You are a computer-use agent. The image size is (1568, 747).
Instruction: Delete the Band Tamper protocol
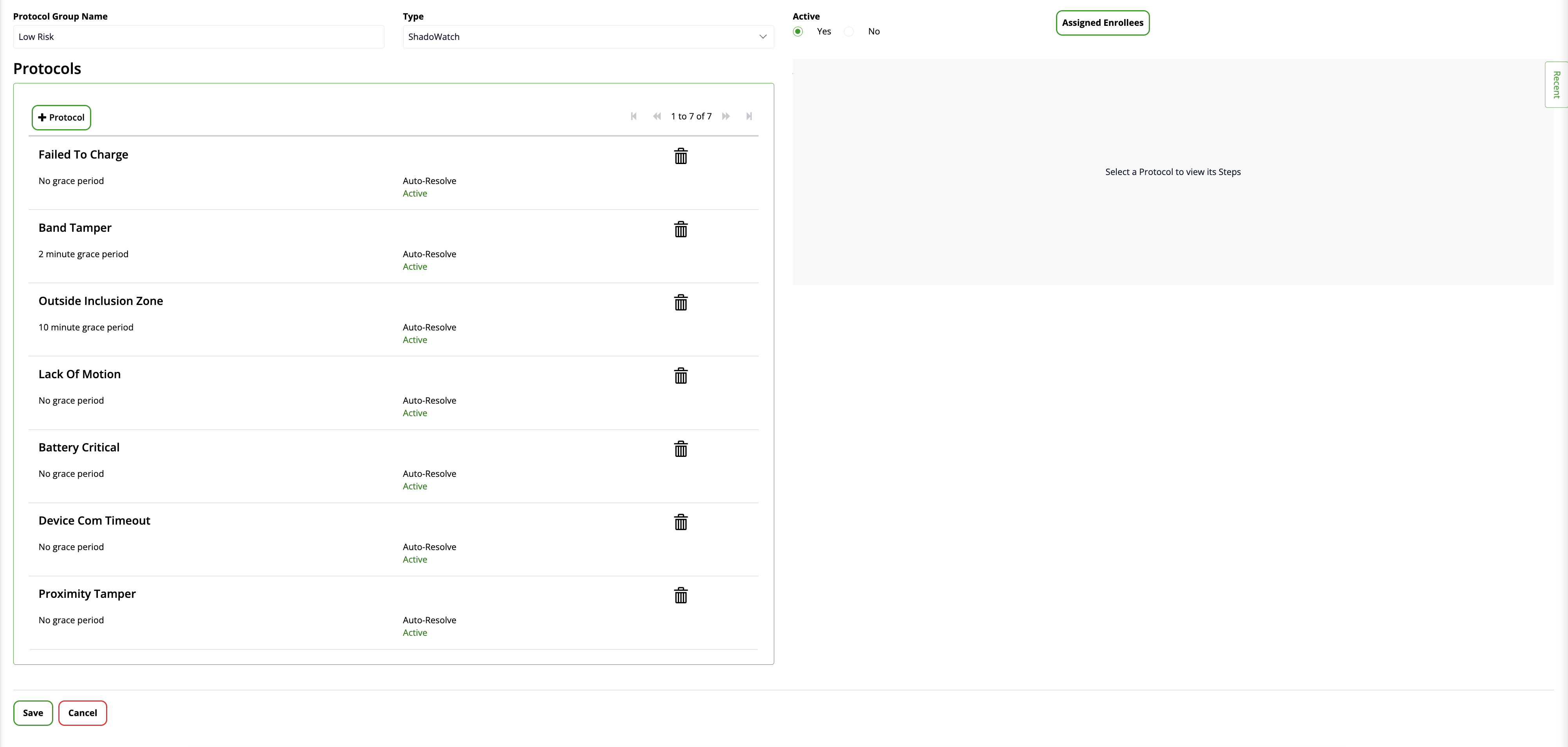pyautogui.click(x=681, y=229)
